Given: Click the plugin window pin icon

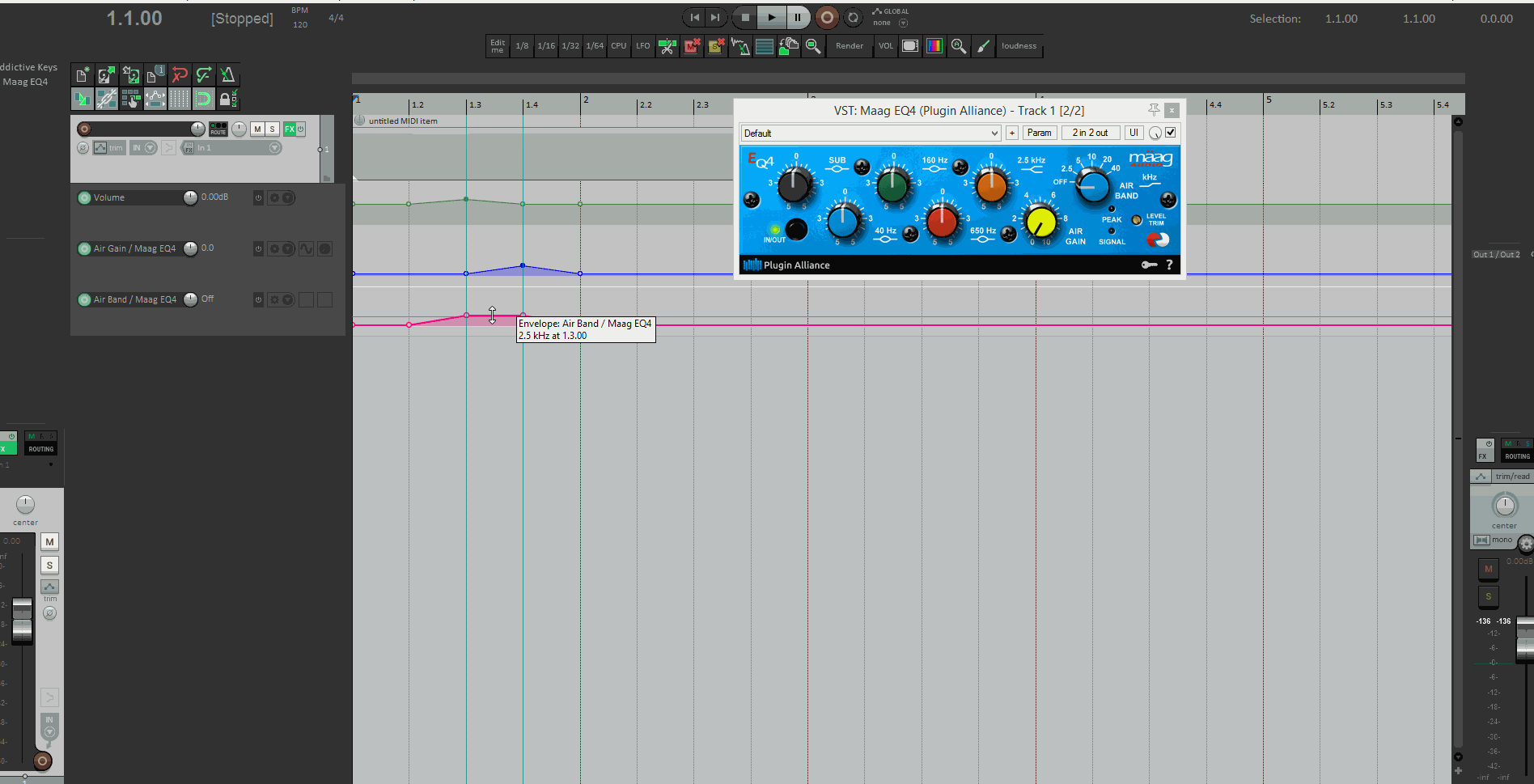Looking at the screenshot, I should point(1154,110).
